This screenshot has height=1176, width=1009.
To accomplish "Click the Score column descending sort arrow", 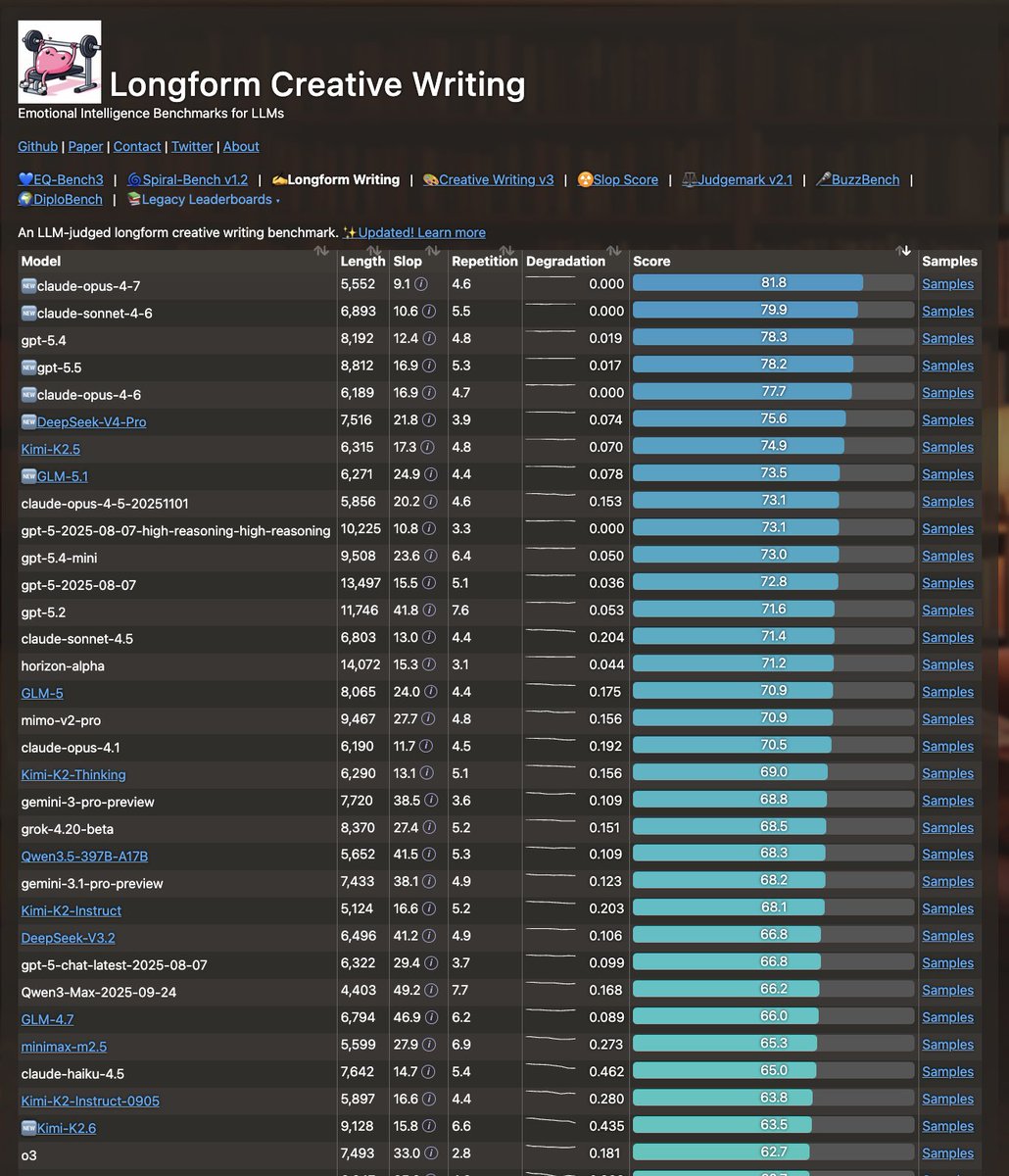I will point(905,252).
